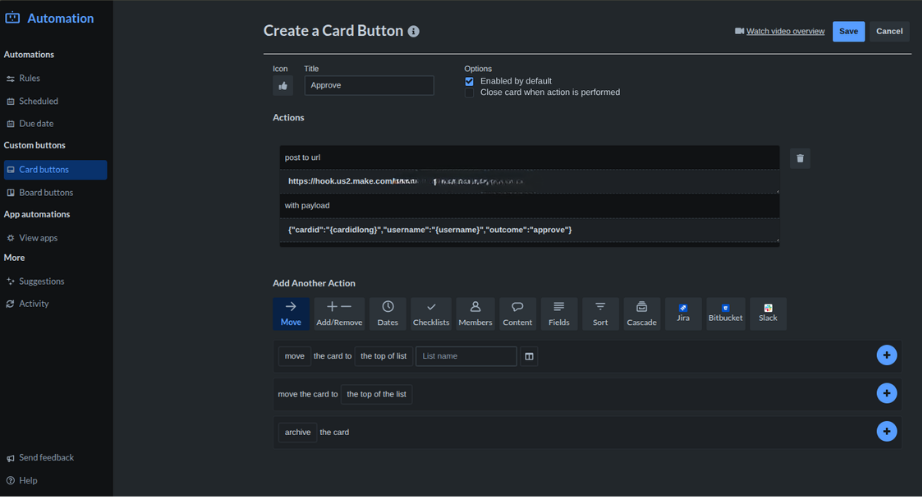This screenshot has height=497, width=922.
Task: Open the Content action category
Action: pos(517,313)
